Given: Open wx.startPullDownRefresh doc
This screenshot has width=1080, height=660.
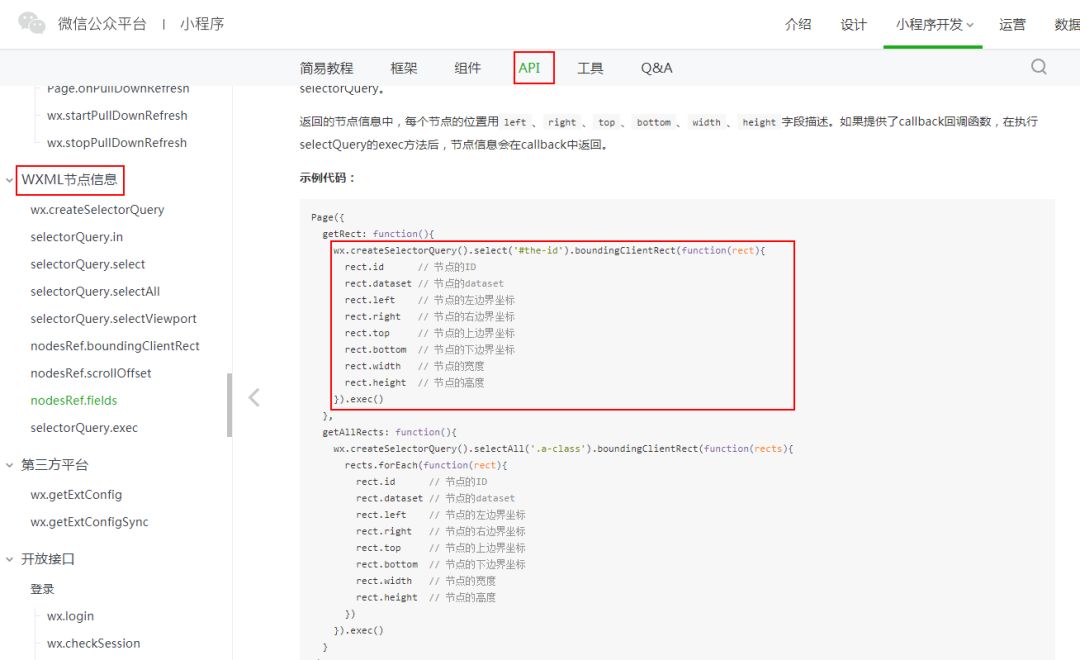Looking at the screenshot, I should point(117,115).
